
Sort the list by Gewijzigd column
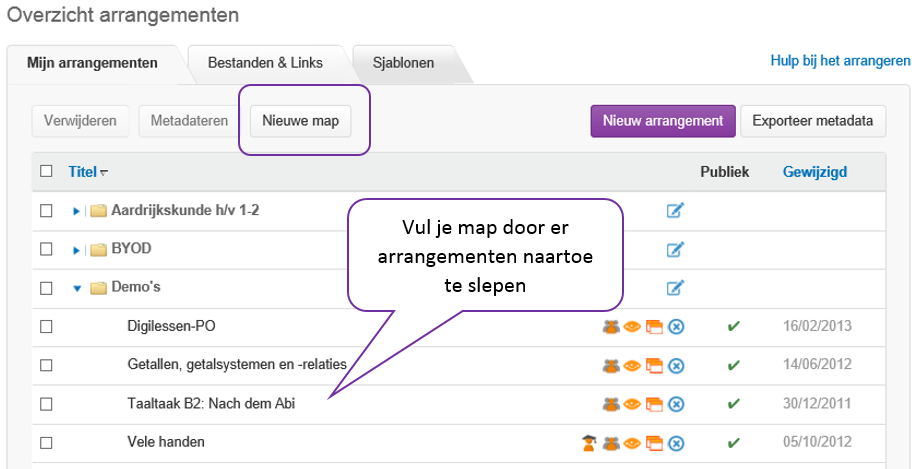(x=814, y=171)
